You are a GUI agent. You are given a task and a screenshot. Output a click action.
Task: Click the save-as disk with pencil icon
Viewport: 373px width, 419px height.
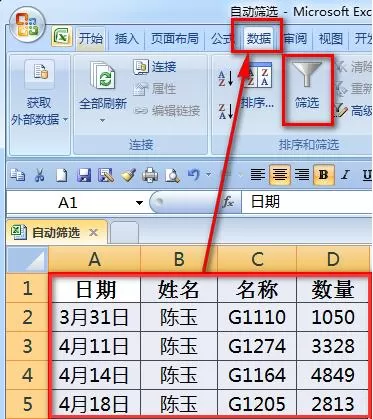(106, 175)
